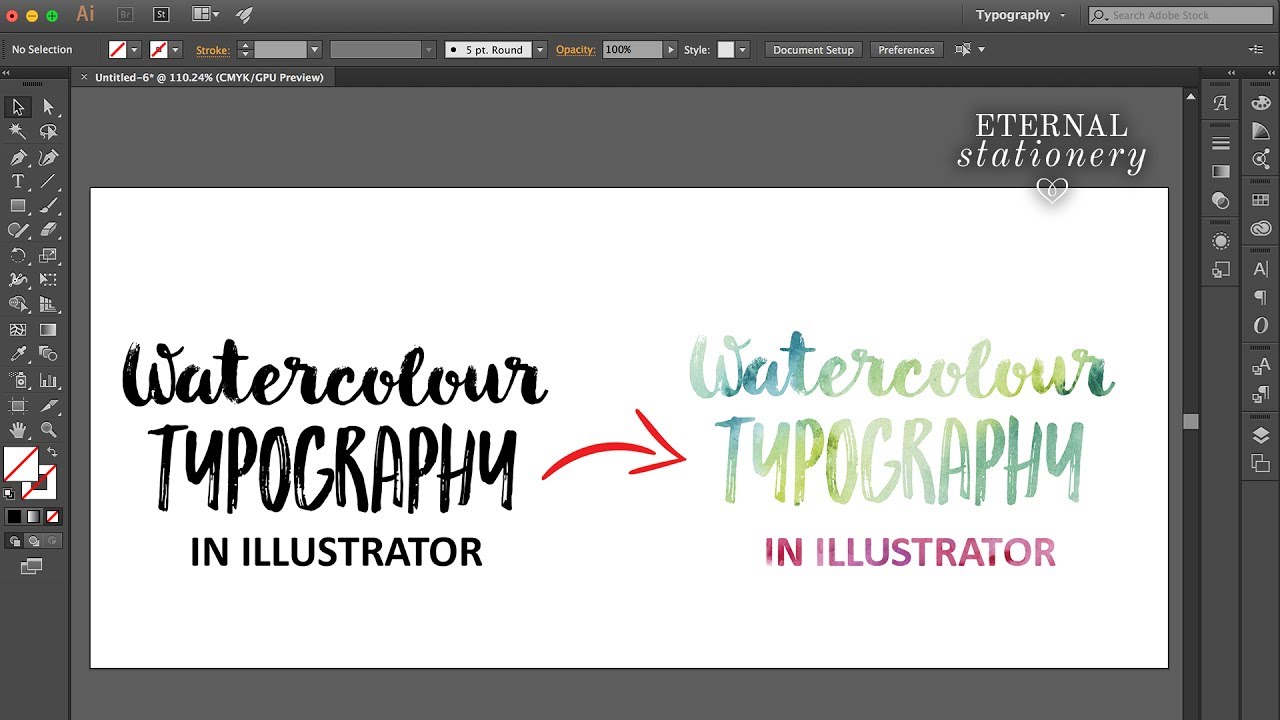Open the Opacity panel link
The width and height of the screenshot is (1280, 720).
pos(575,50)
